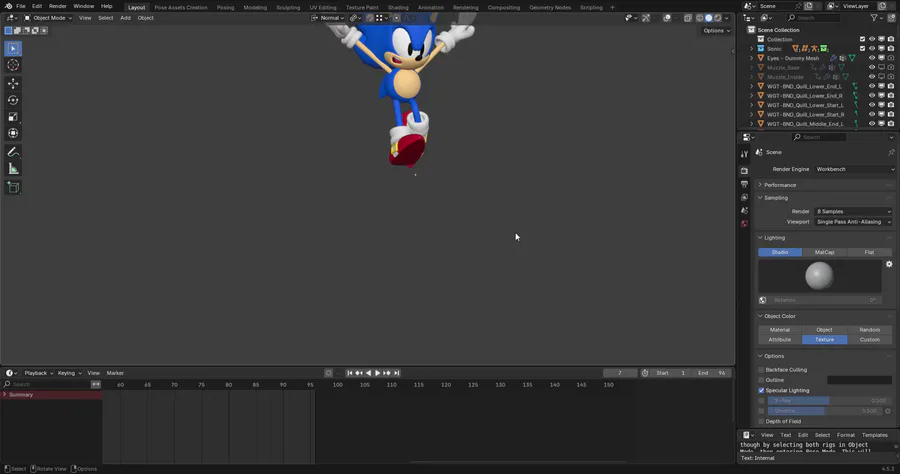The image size is (900, 474).
Task: Switch to Wireframe viewport shading
Action: [x=700, y=18]
